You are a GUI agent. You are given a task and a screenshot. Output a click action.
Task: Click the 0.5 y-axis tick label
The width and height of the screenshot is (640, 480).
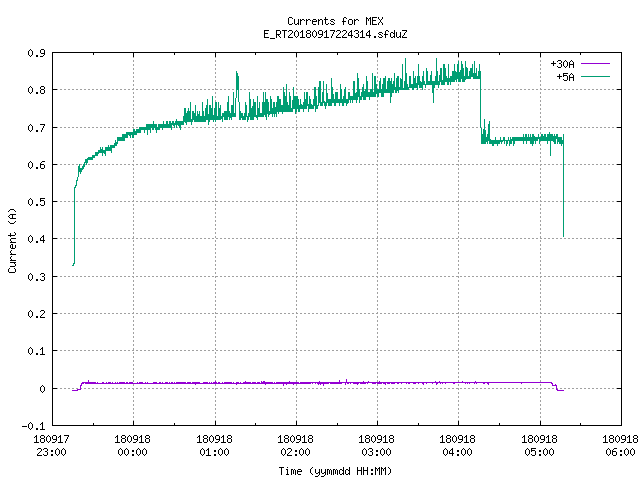[36, 202]
